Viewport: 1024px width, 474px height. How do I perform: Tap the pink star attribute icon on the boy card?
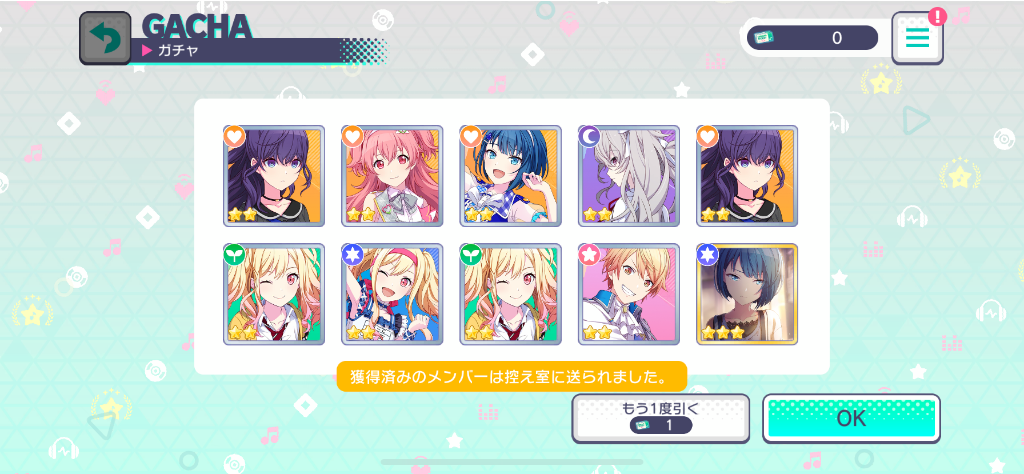pos(589,255)
